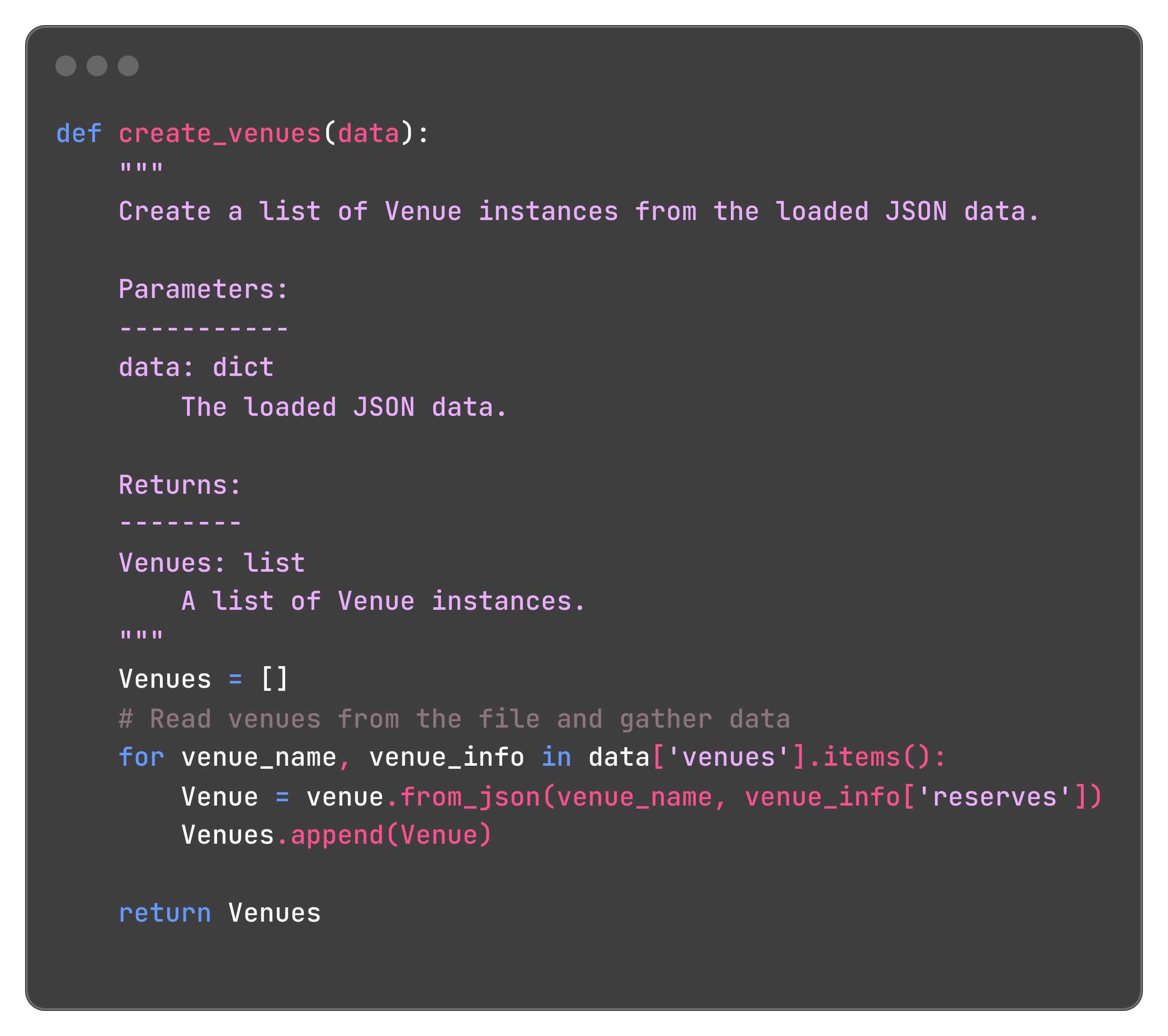Click the 'data' parameter in signature
This screenshot has width=1168, height=1036.
tap(369, 134)
